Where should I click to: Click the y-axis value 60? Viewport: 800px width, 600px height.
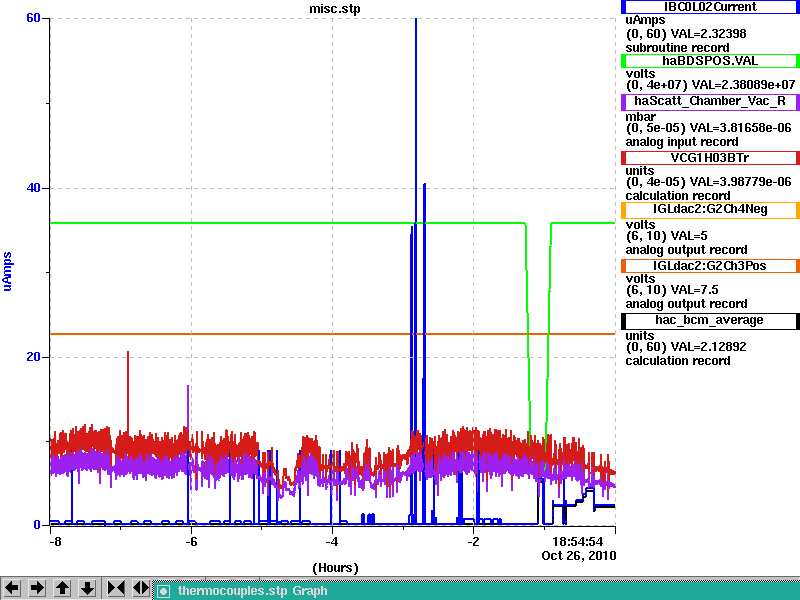tap(33, 18)
